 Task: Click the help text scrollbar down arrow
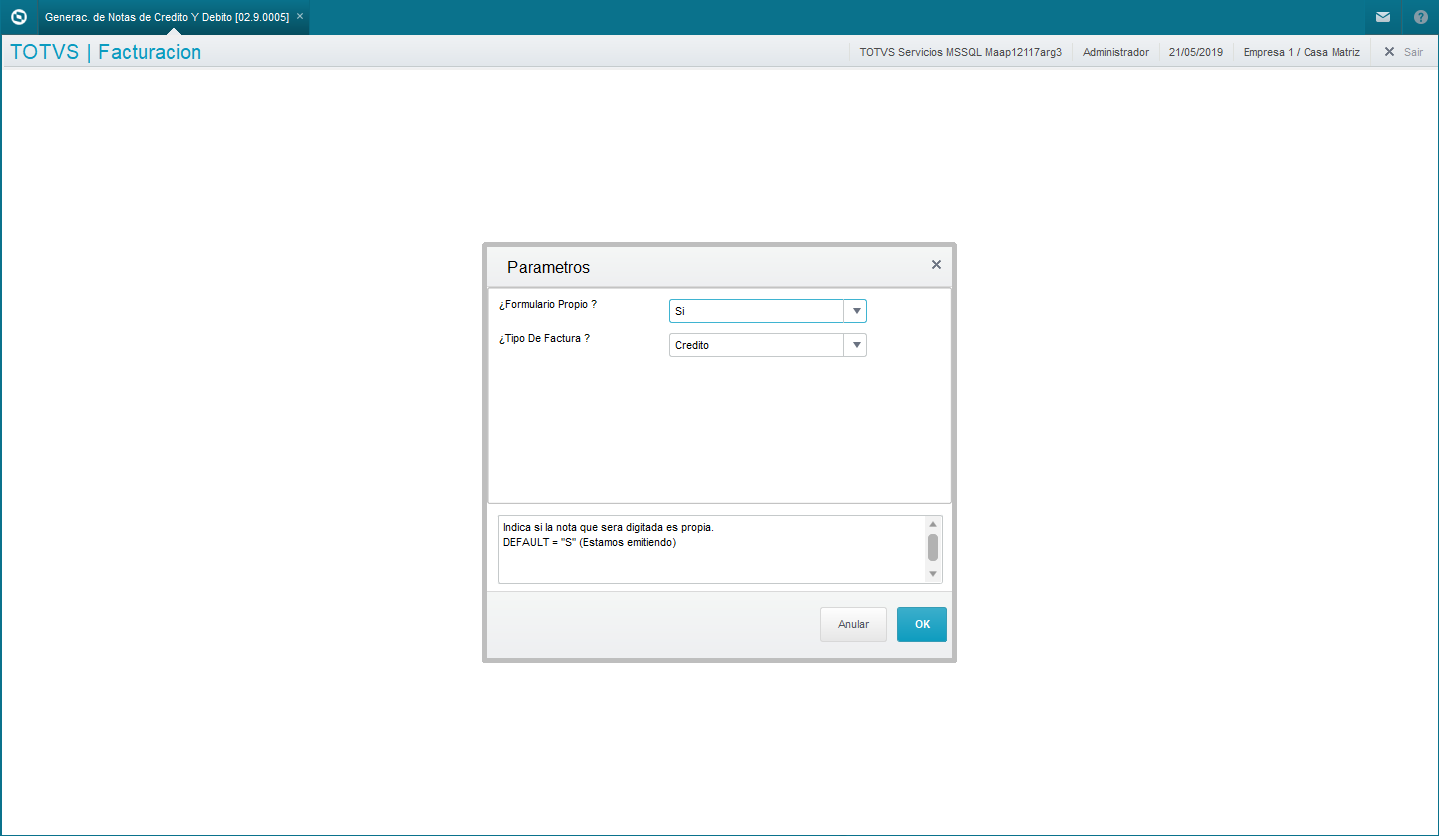click(933, 574)
